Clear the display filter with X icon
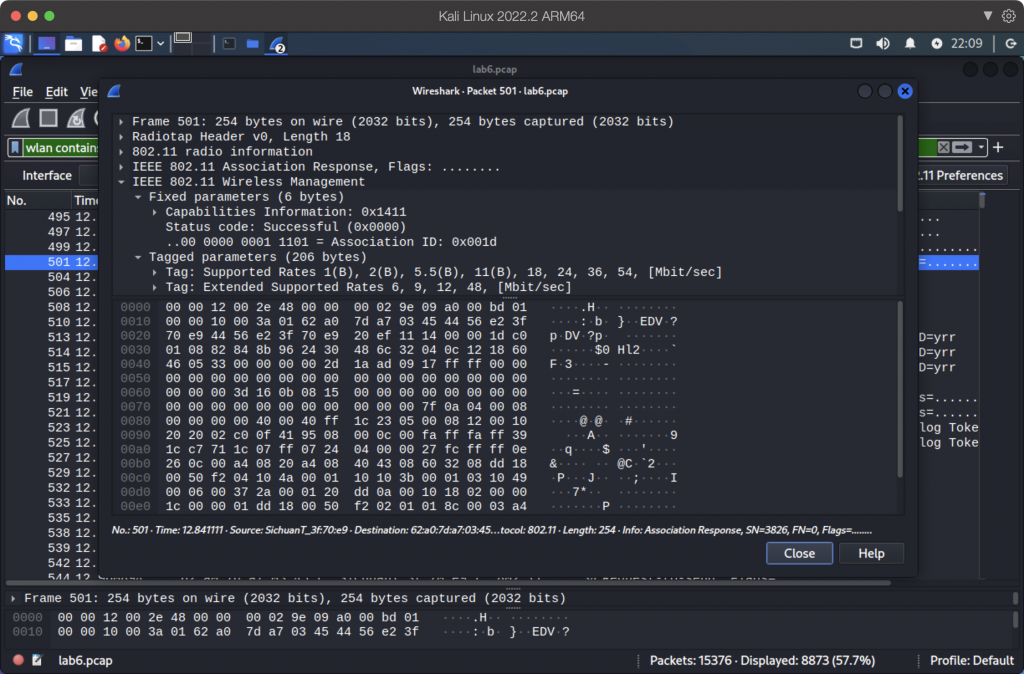 944,147
